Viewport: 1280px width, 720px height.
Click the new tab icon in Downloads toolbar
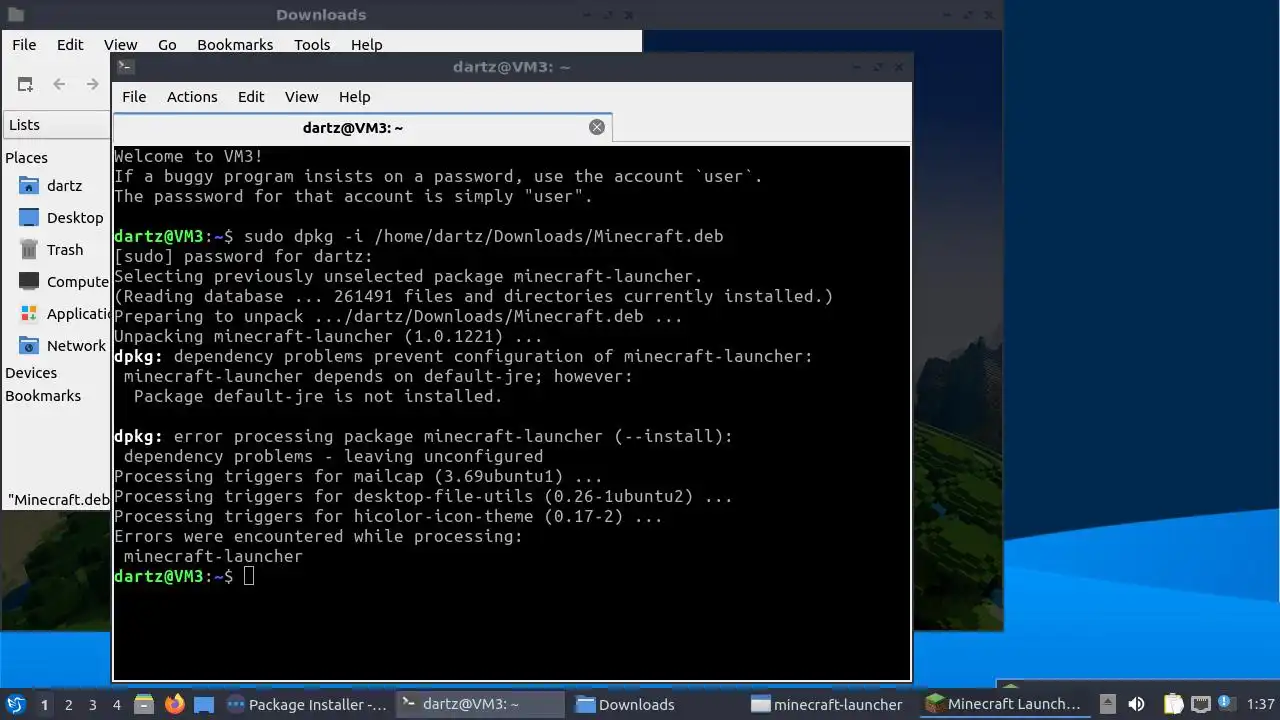[26, 85]
